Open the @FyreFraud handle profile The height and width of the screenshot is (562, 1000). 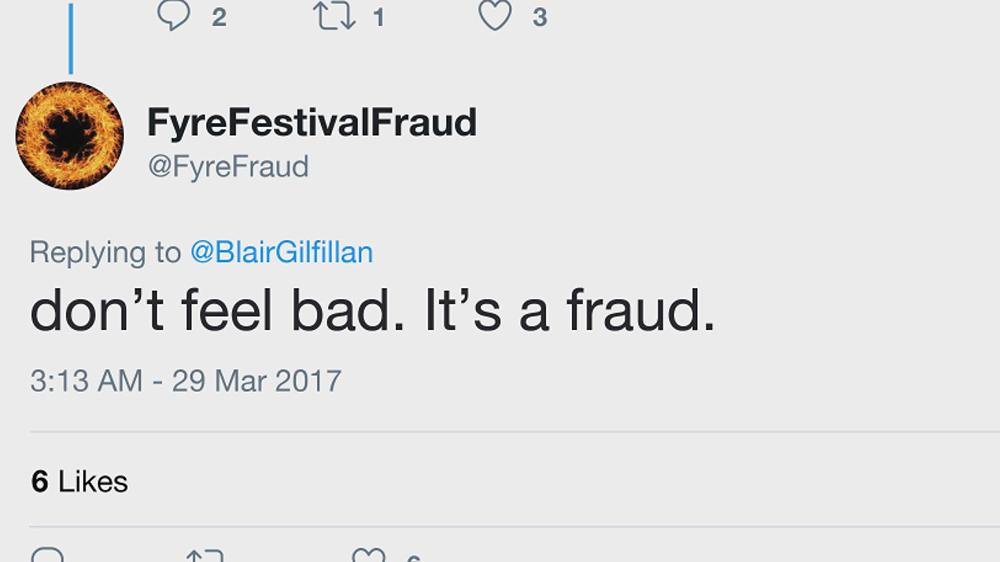pyautogui.click(x=228, y=166)
